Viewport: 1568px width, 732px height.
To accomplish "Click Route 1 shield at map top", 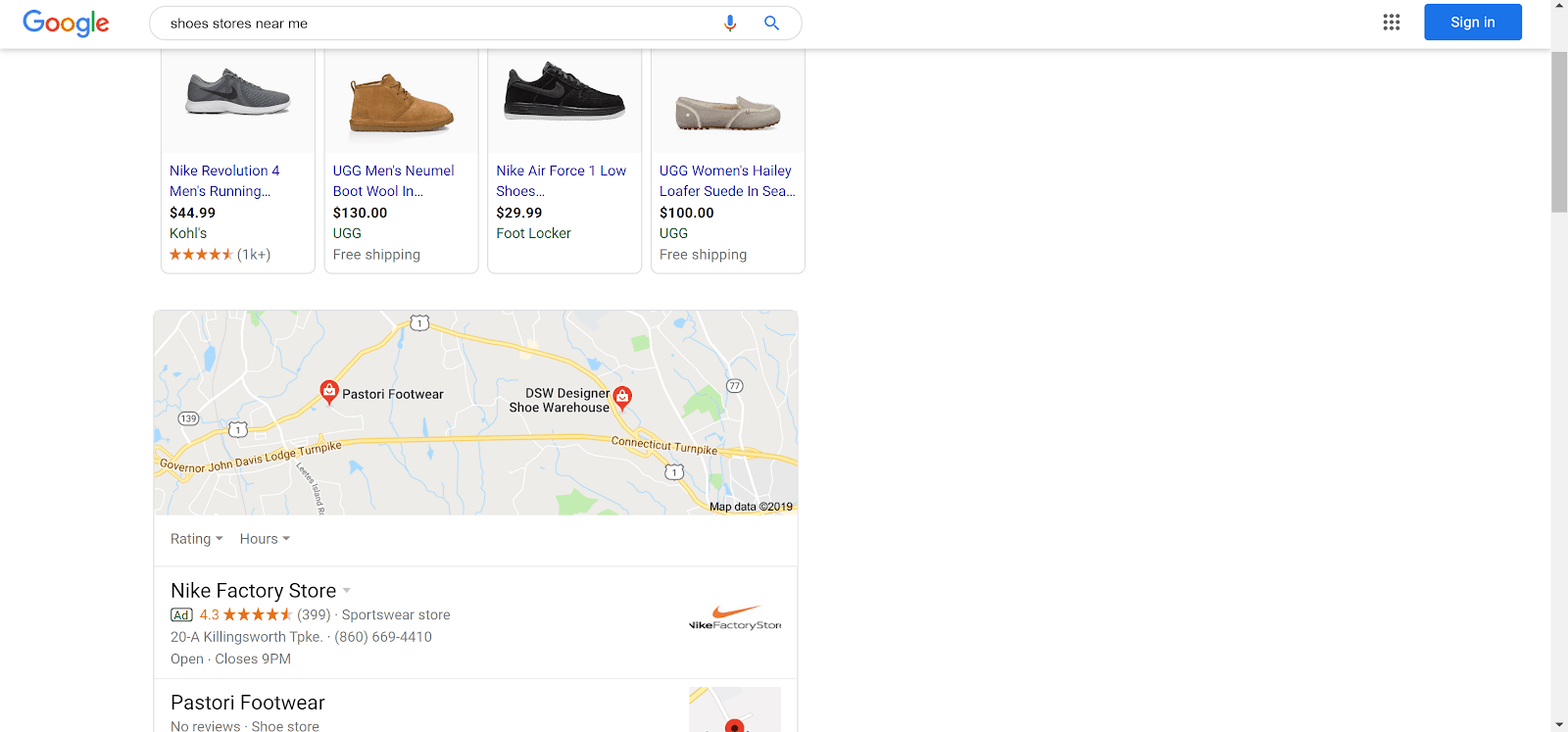I will 419,323.
